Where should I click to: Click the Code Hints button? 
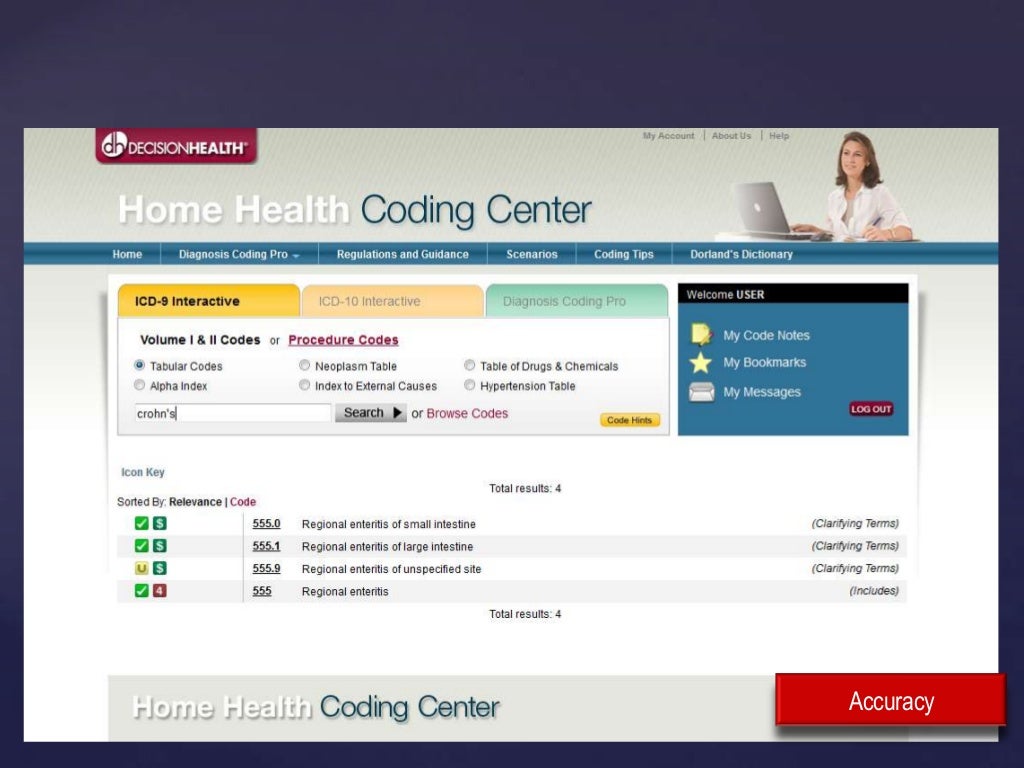[630, 420]
